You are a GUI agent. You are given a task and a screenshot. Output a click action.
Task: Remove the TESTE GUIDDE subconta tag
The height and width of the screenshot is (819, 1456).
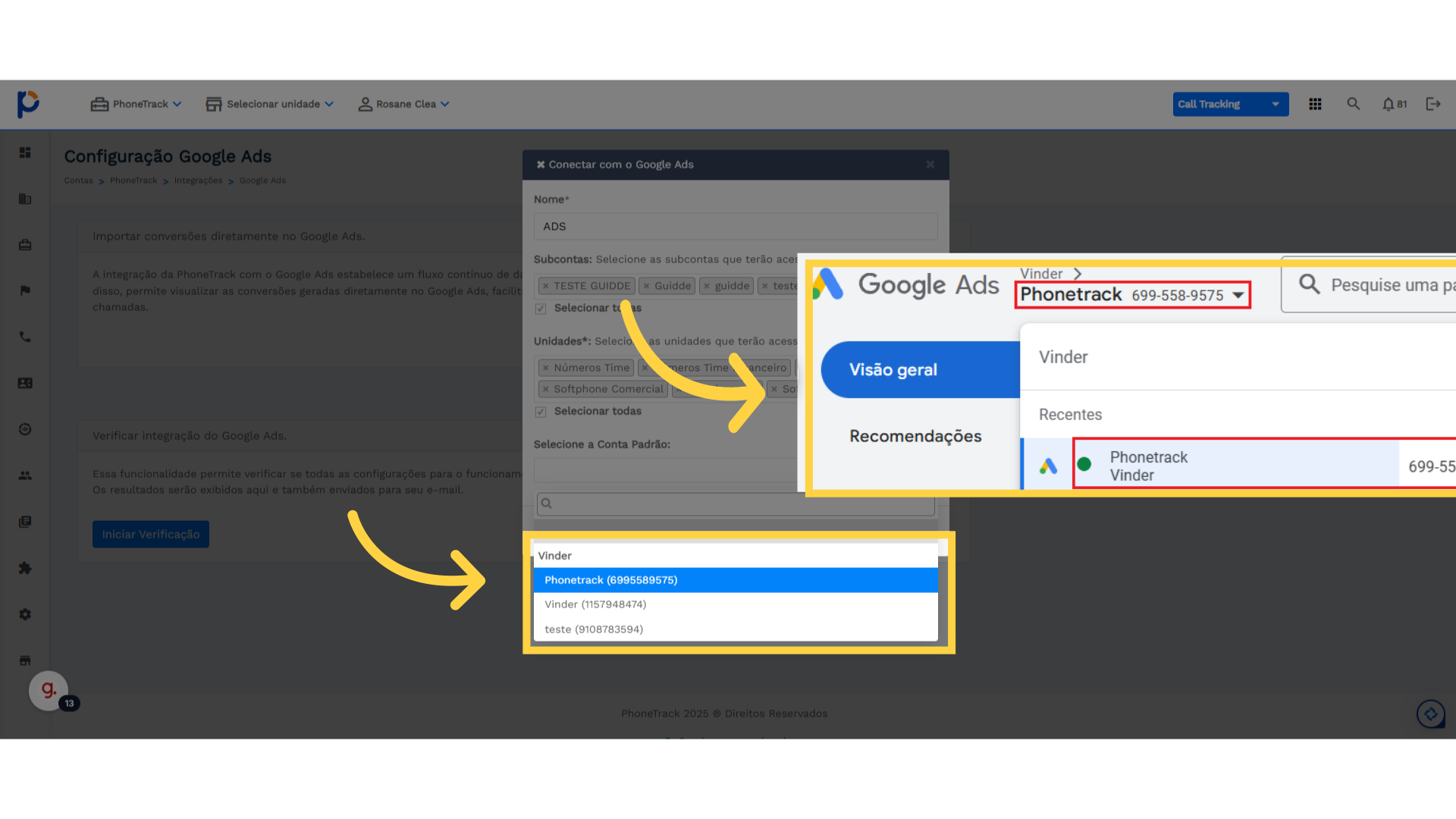545,286
